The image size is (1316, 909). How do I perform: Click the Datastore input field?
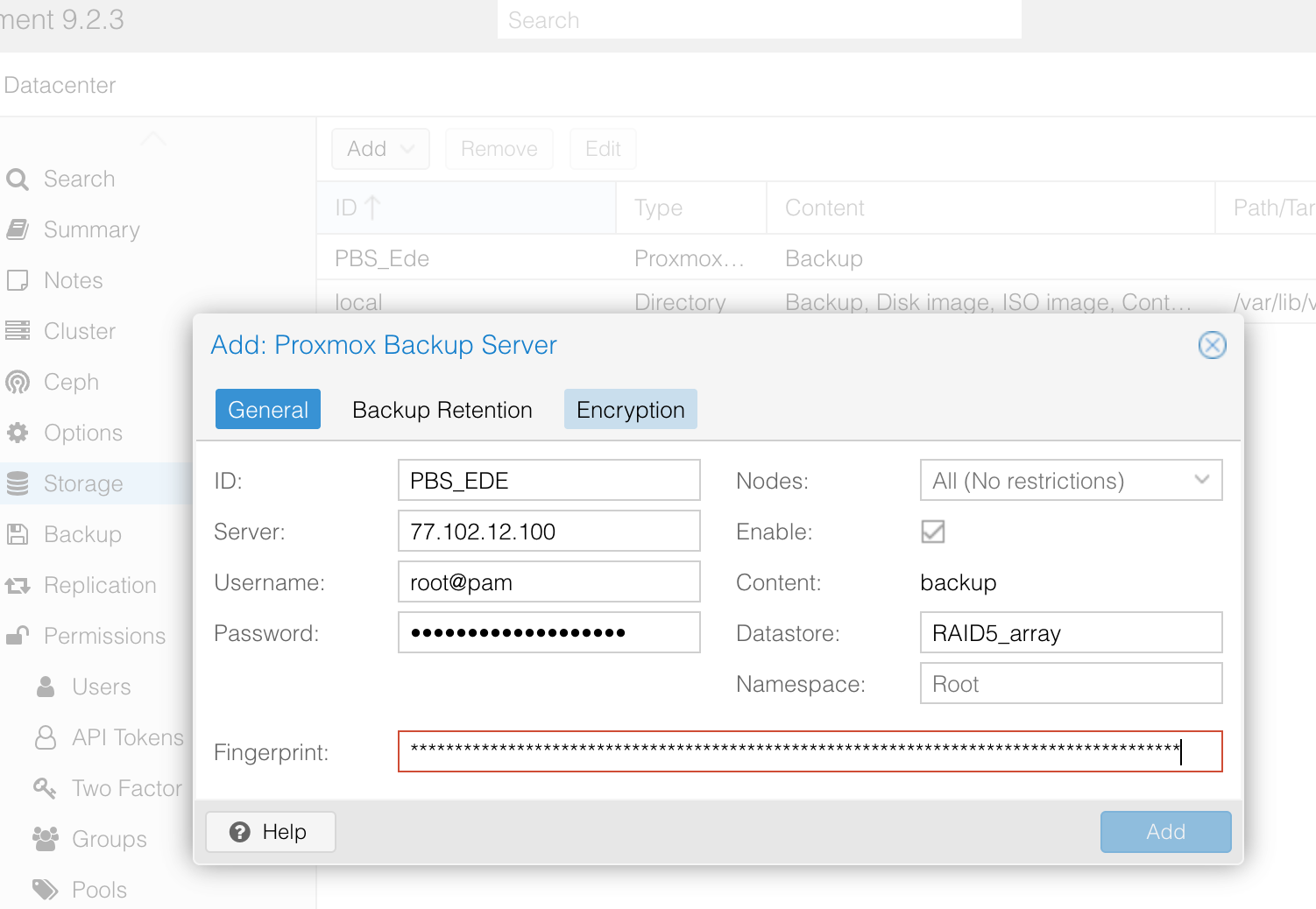pos(1071,633)
